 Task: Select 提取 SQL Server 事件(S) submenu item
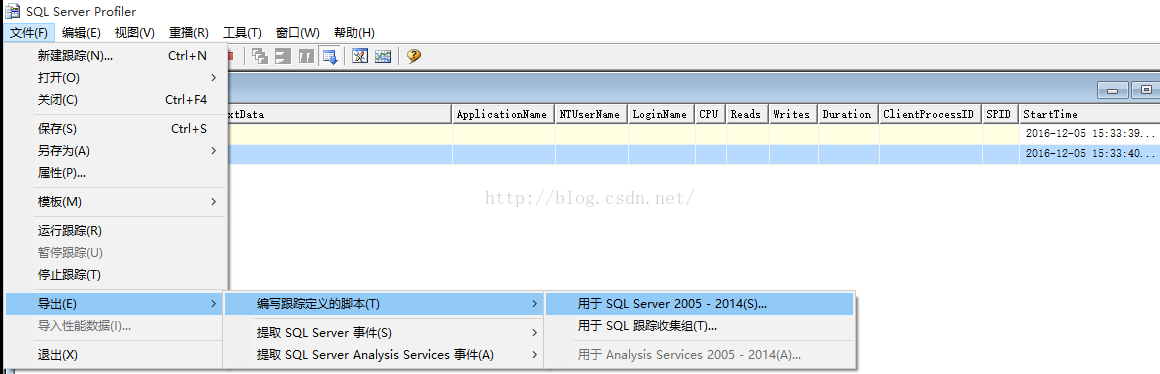coord(383,333)
